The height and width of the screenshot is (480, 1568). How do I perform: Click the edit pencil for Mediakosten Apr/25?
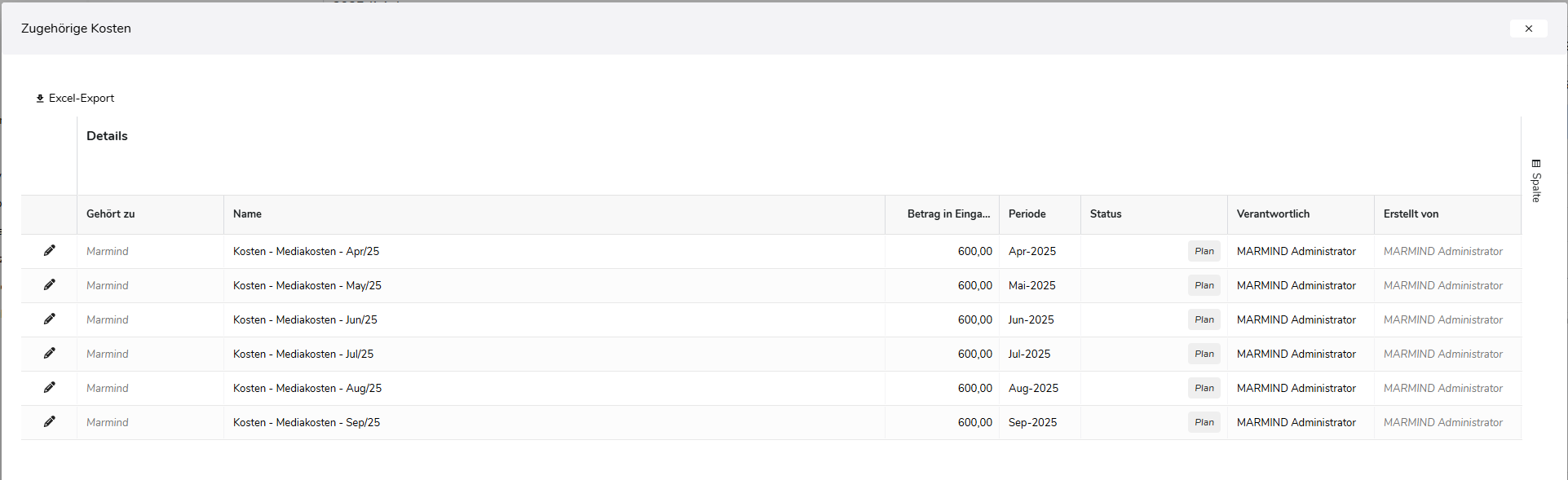(x=50, y=251)
